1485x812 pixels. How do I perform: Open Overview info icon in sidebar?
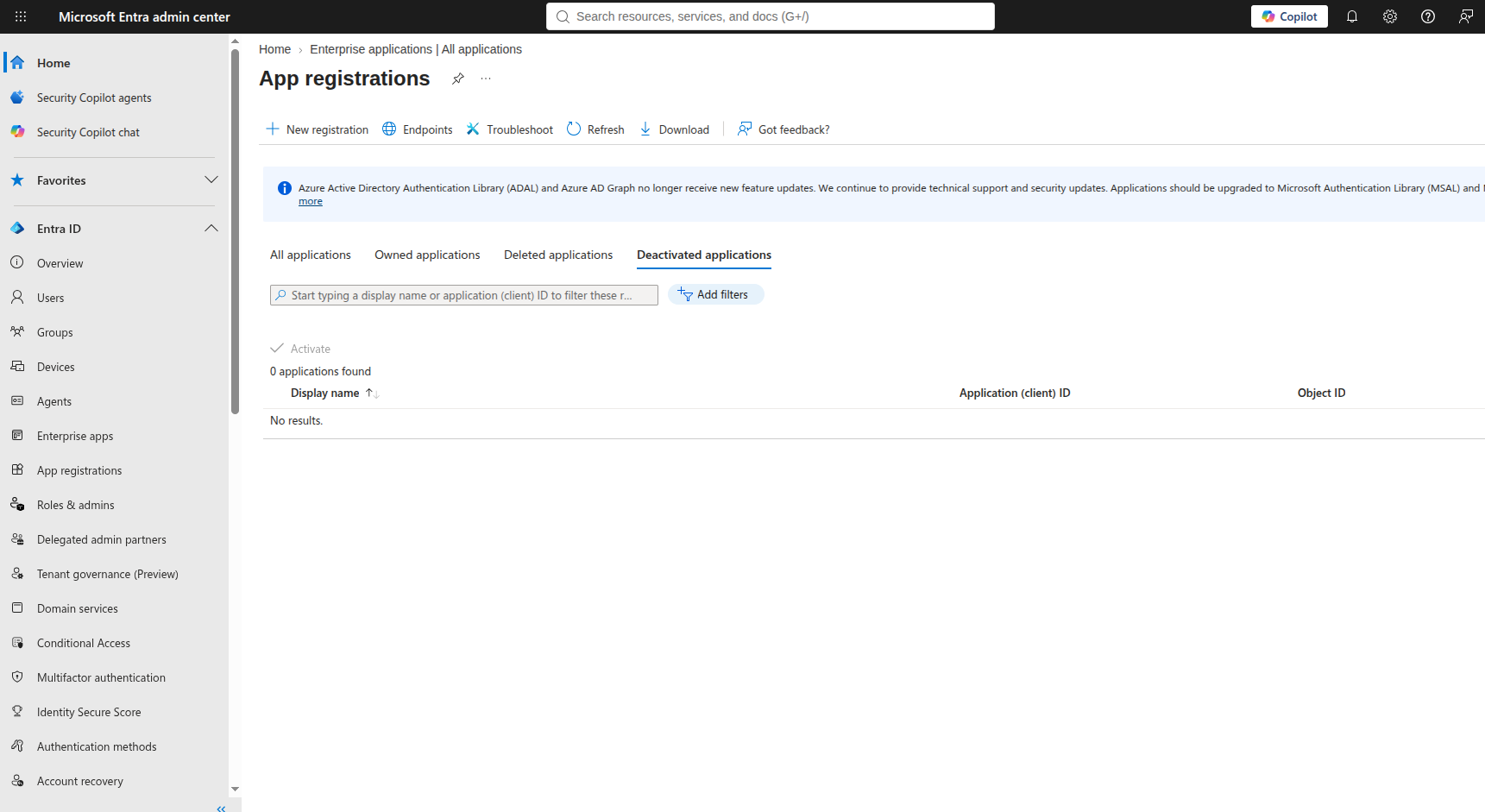pyautogui.click(x=17, y=262)
